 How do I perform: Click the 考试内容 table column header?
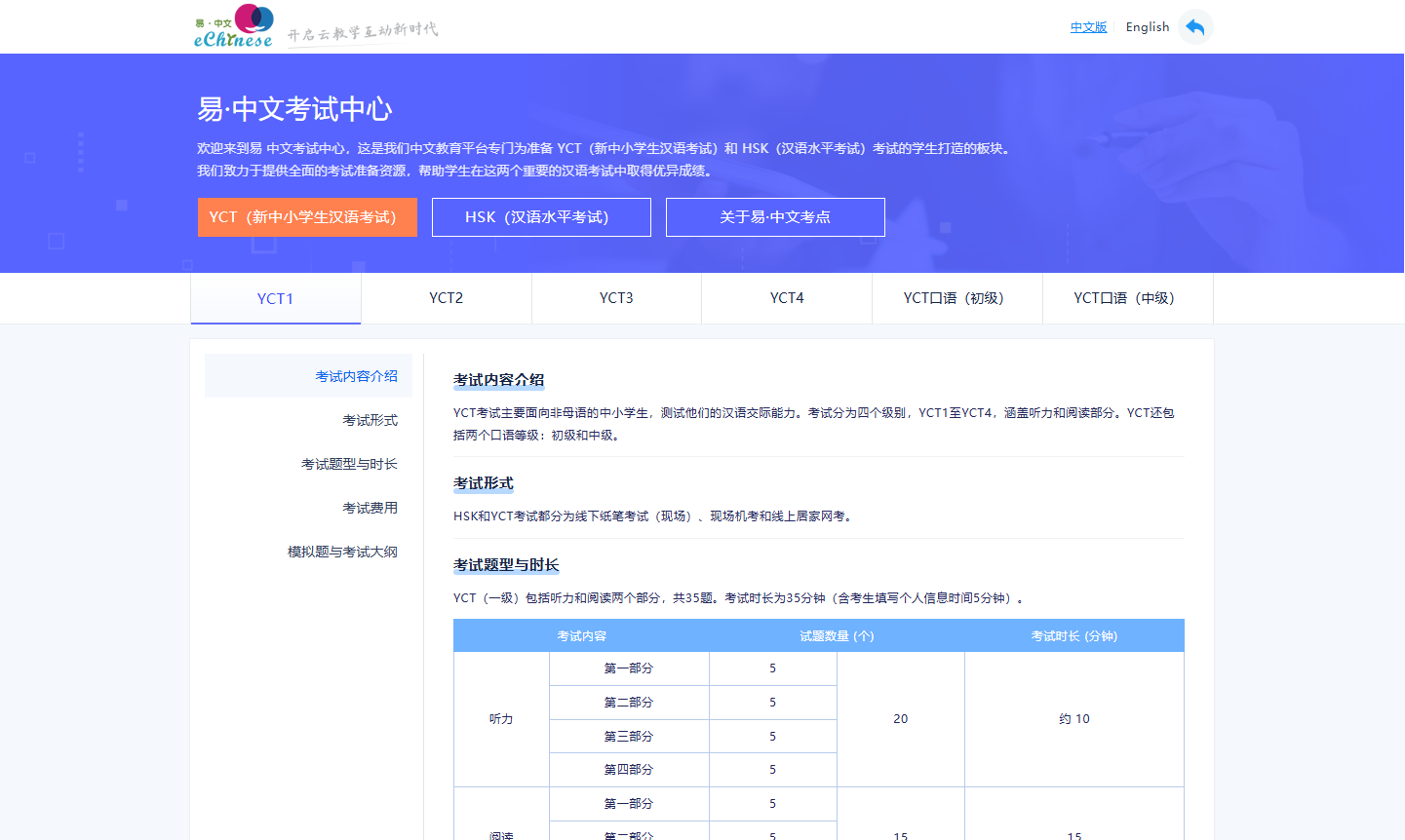pyautogui.click(x=581, y=636)
